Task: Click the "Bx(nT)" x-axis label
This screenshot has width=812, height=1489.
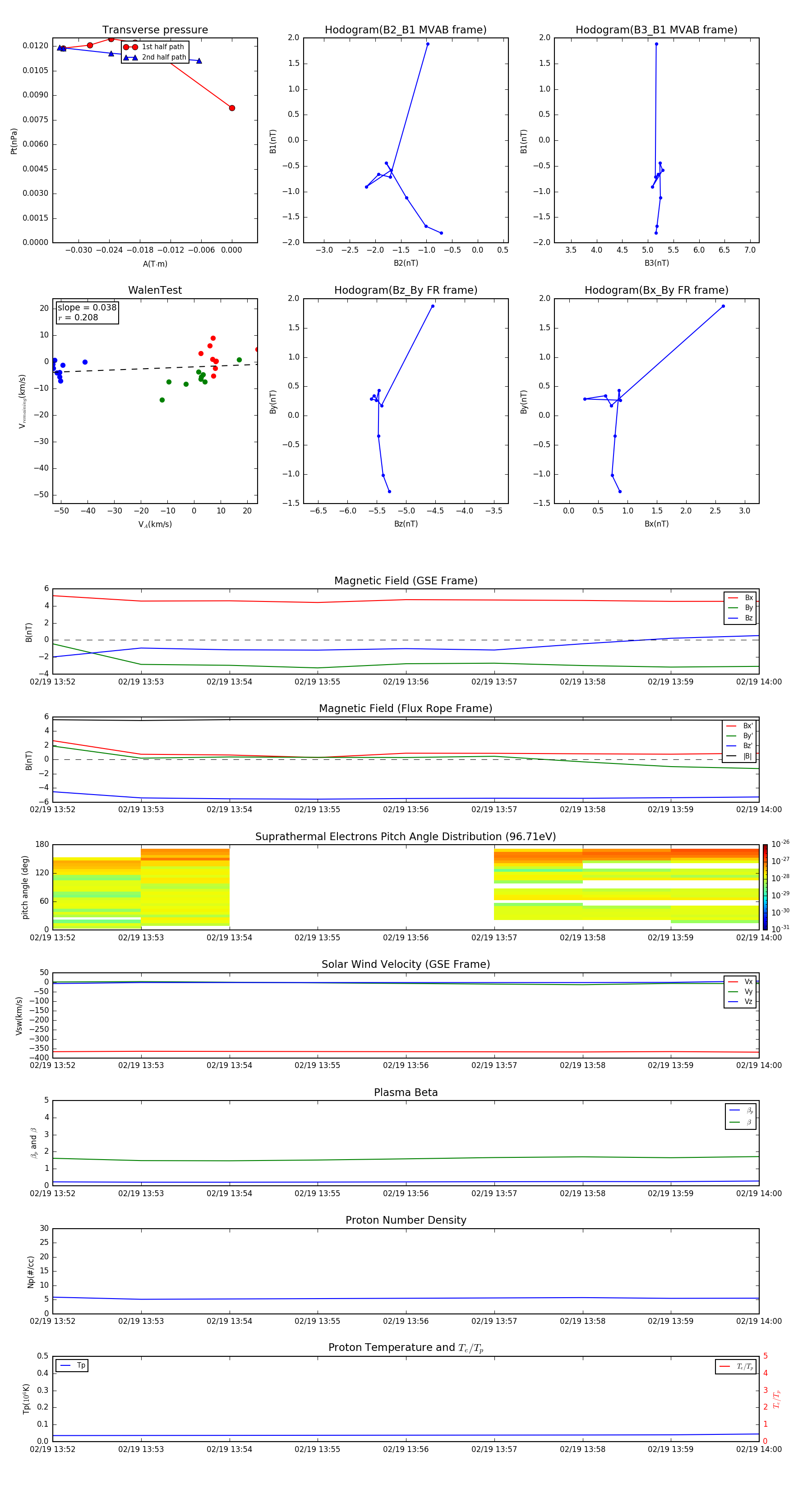Action: coord(656,524)
